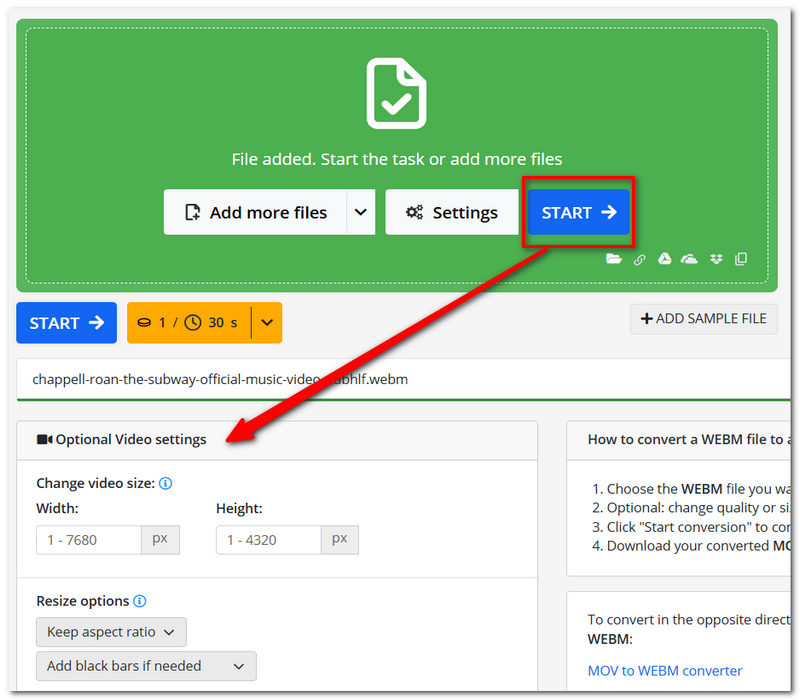Open the local folder file browser icon
This screenshot has width=800, height=700.
[614, 259]
